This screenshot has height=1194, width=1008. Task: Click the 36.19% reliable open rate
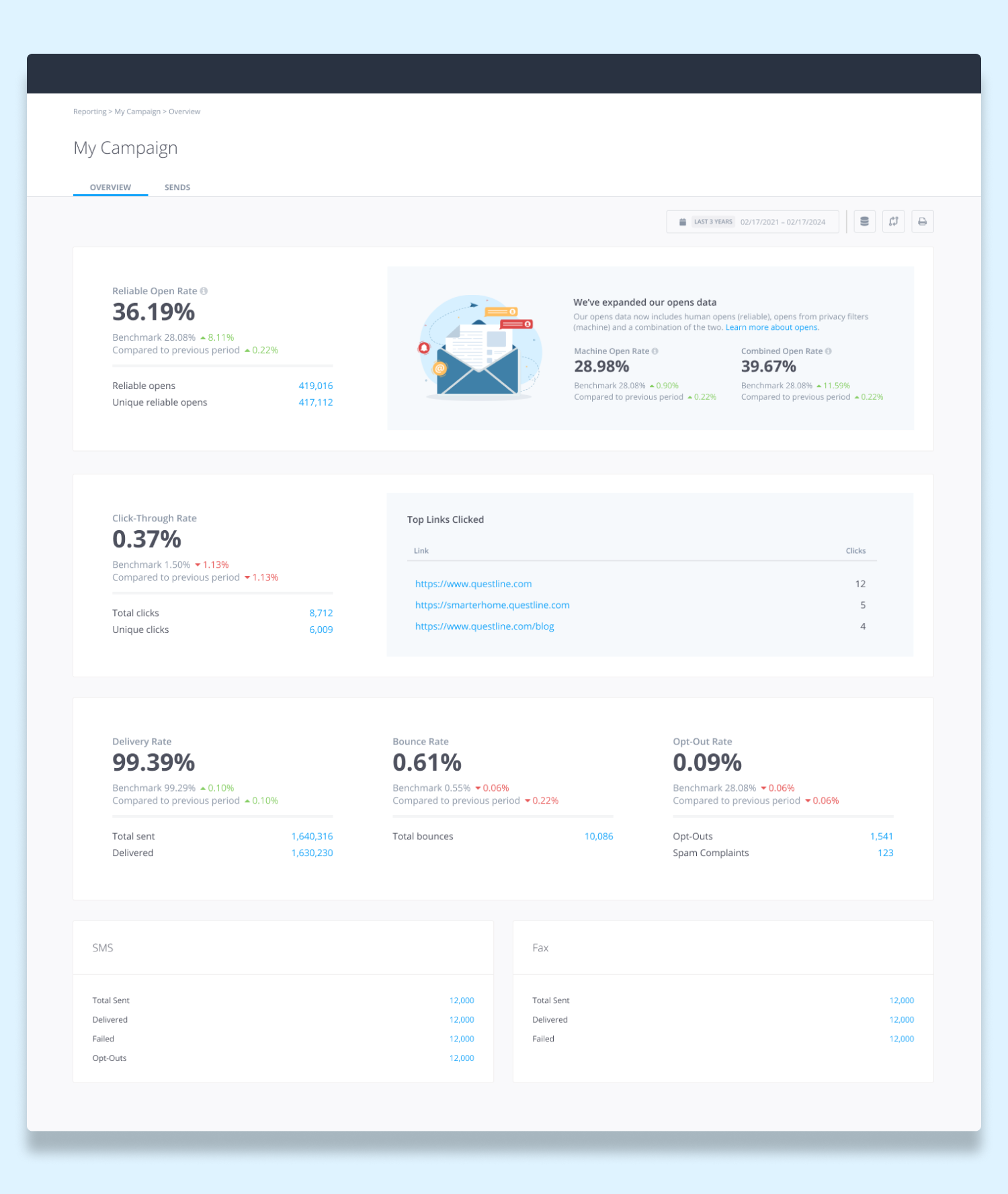(154, 312)
